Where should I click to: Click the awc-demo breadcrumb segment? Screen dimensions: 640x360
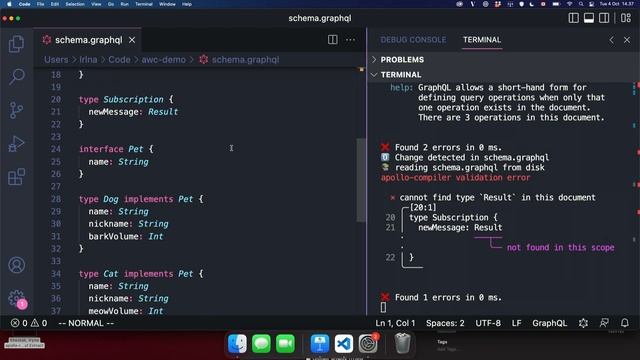pos(163,60)
